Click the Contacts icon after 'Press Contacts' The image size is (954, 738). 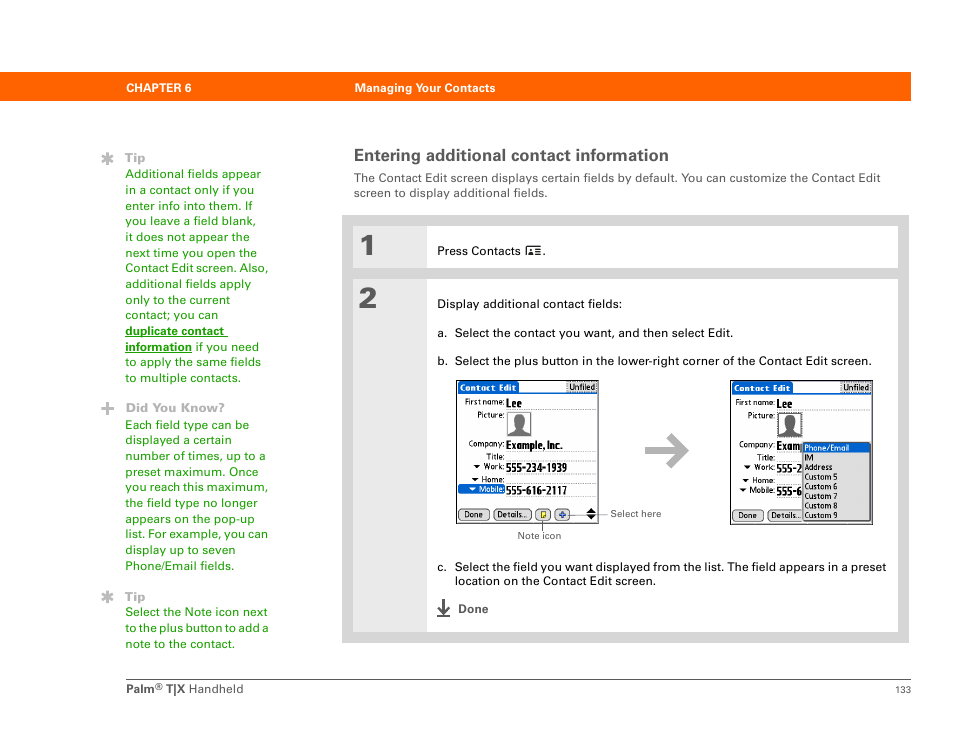click(534, 251)
